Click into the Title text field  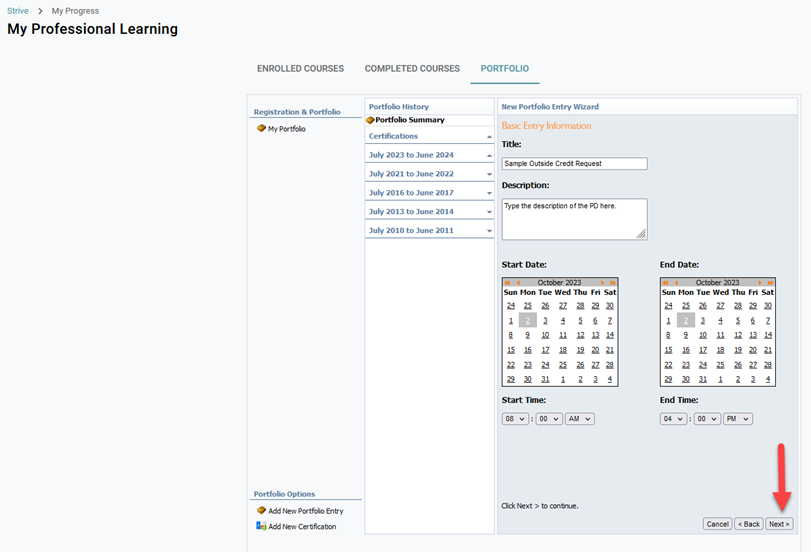pos(574,163)
